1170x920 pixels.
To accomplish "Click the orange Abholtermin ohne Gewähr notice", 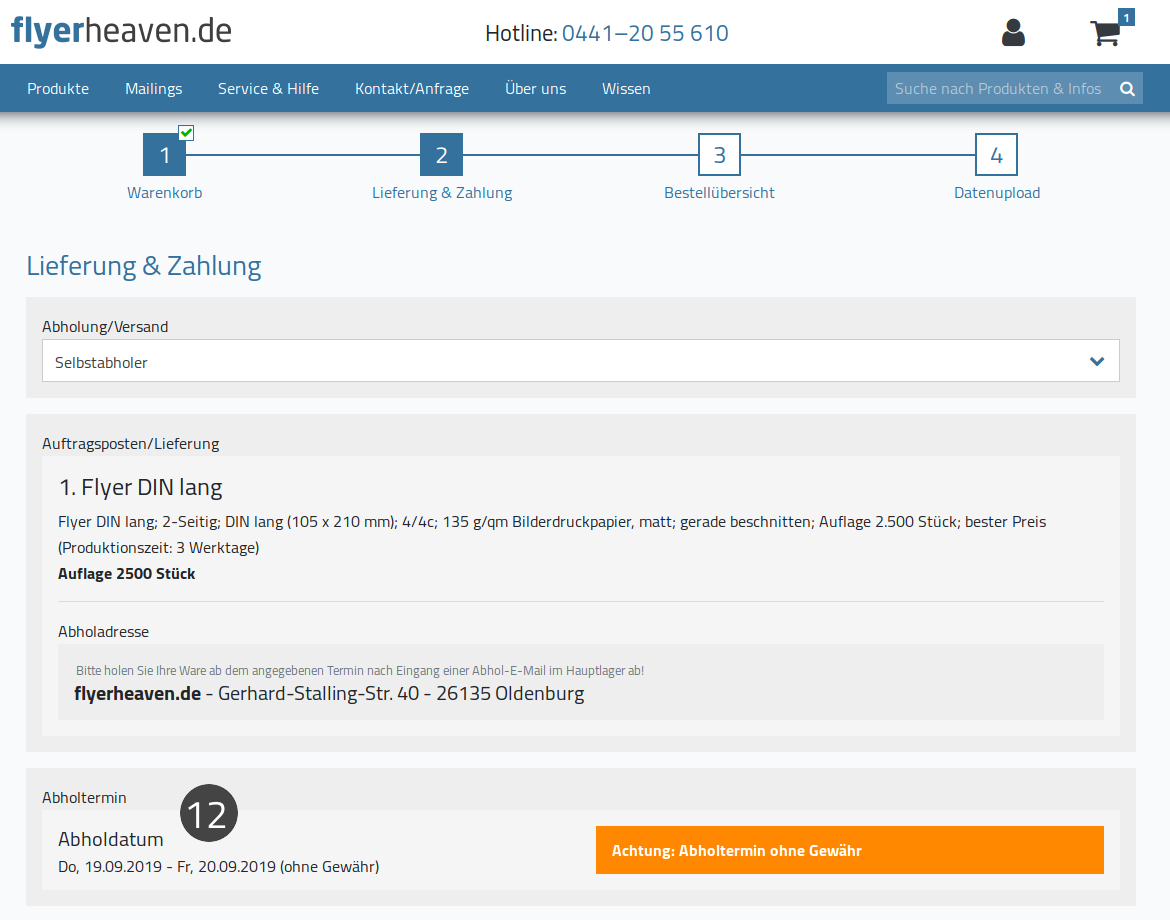I will click(x=849, y=850).
